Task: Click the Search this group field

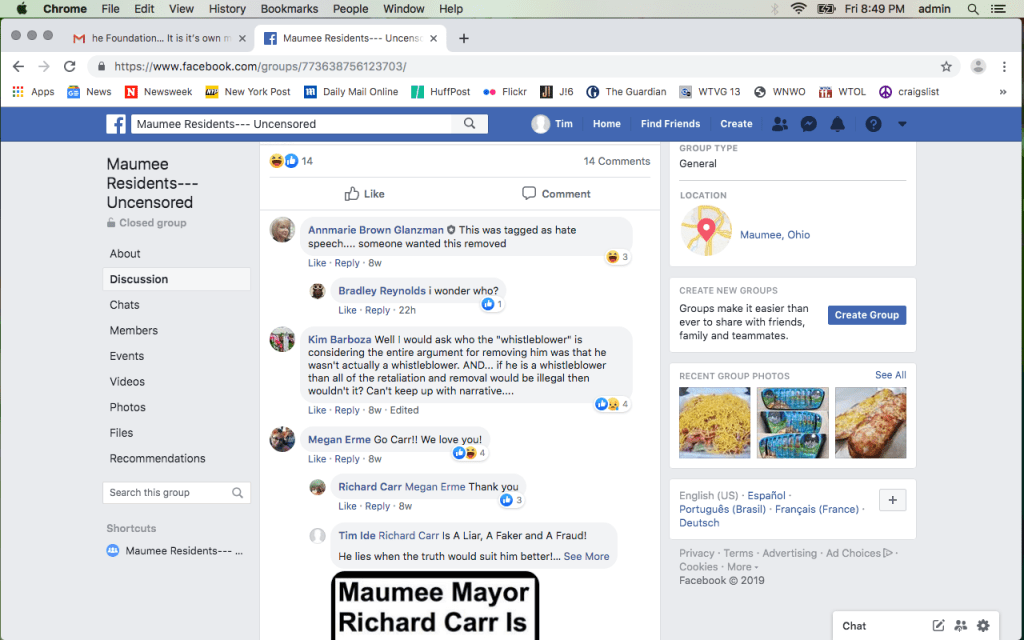Action: coord(168,493)
